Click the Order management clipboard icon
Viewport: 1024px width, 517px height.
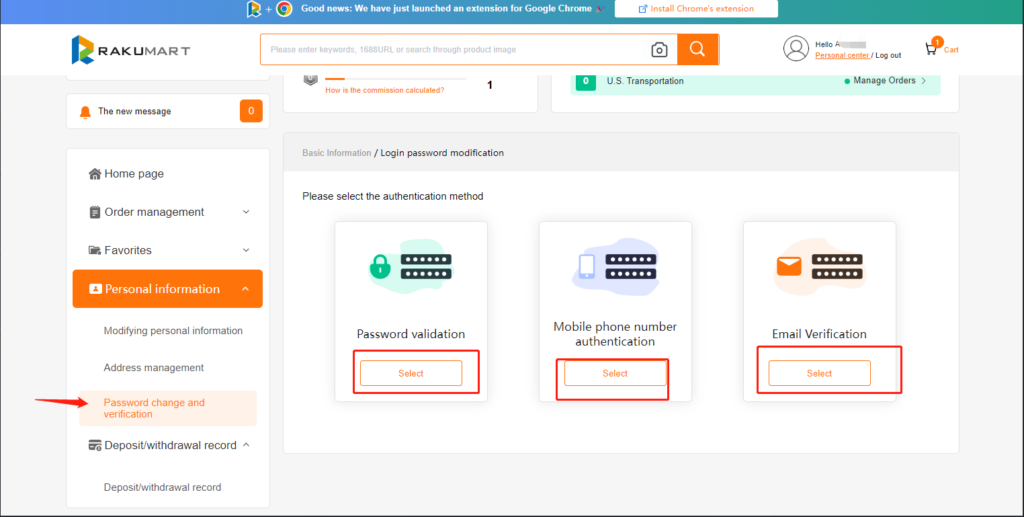[95, 212]
